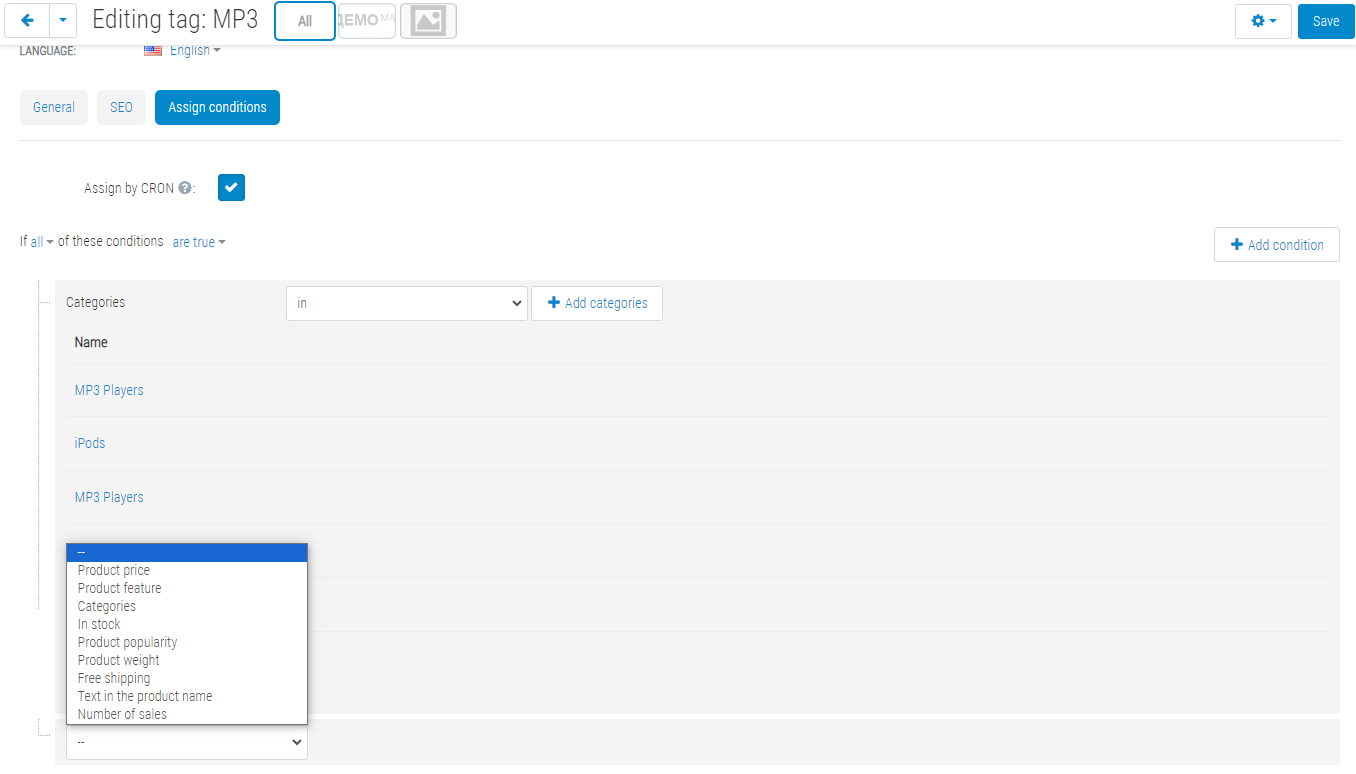Screen dimensions: 1356x774
Task: Click the image placeholder storefront icon
Action: pyautogui.click(x=429, y=21)
